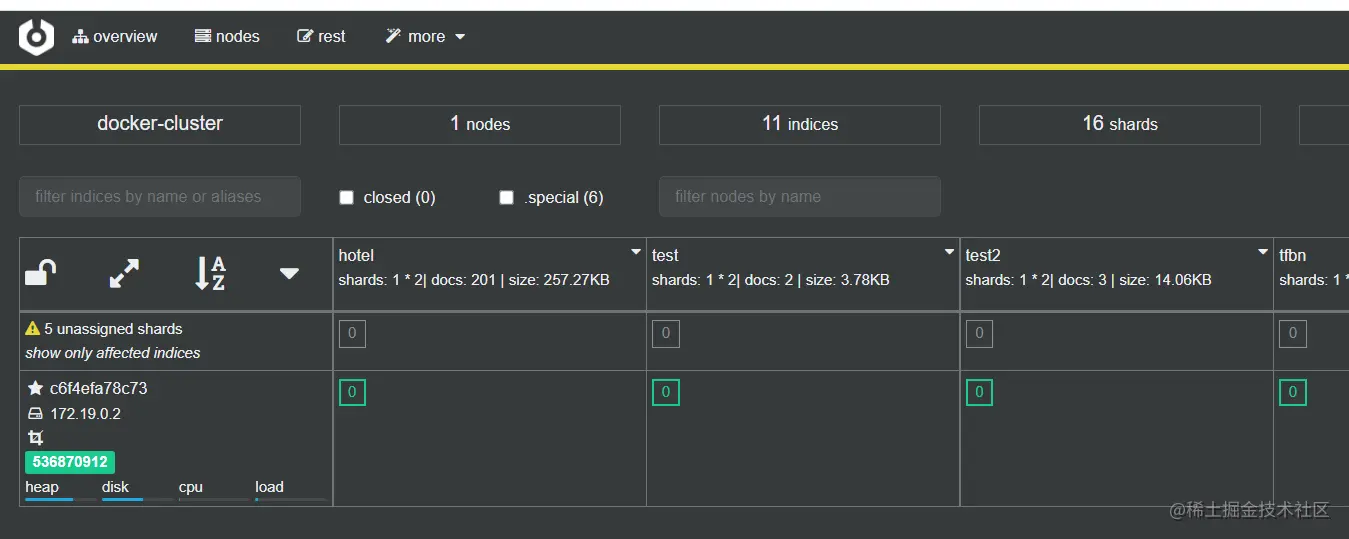Select unassigned shard 0 of test
The image size is (1349, 539).
(666, 334)
